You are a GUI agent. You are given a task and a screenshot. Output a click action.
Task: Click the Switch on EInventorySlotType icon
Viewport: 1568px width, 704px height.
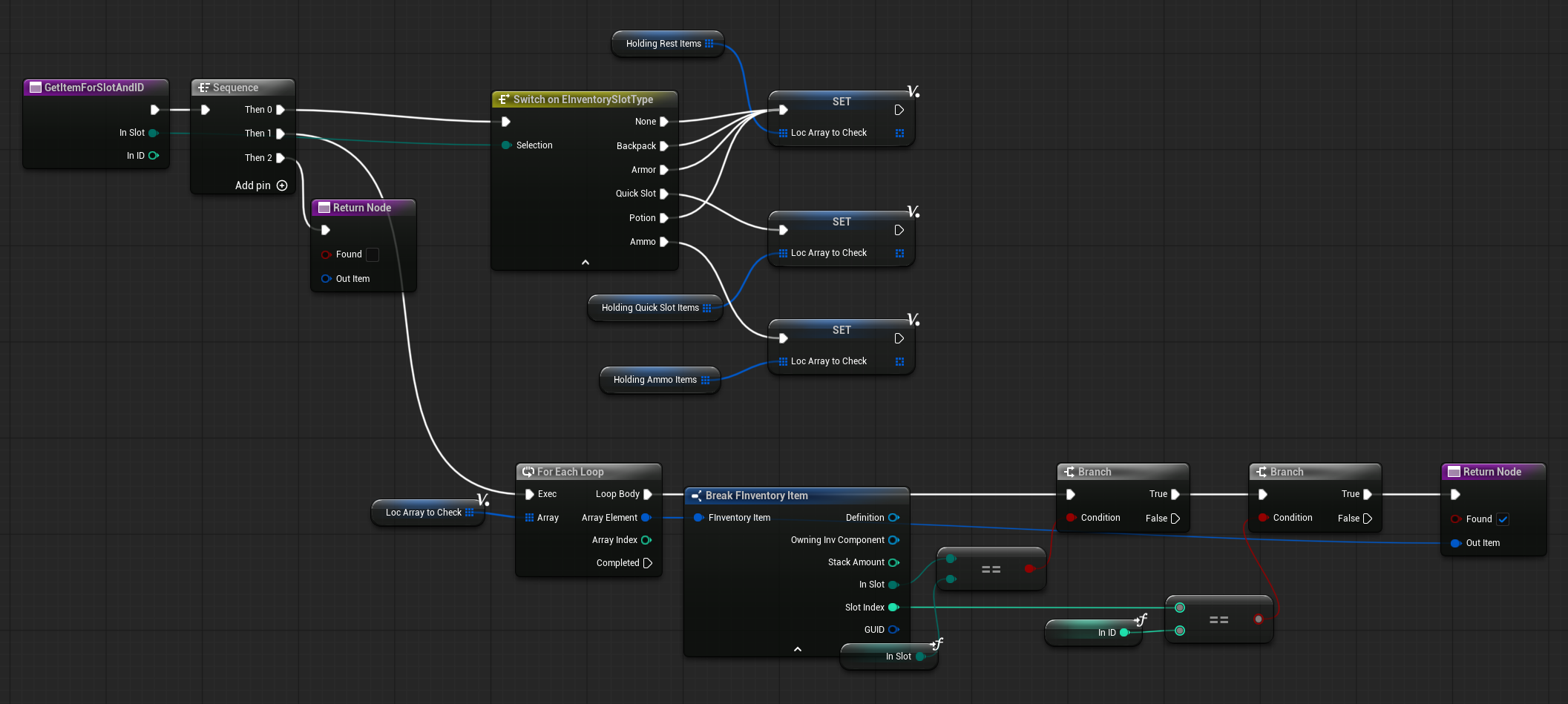coord(504,99)
